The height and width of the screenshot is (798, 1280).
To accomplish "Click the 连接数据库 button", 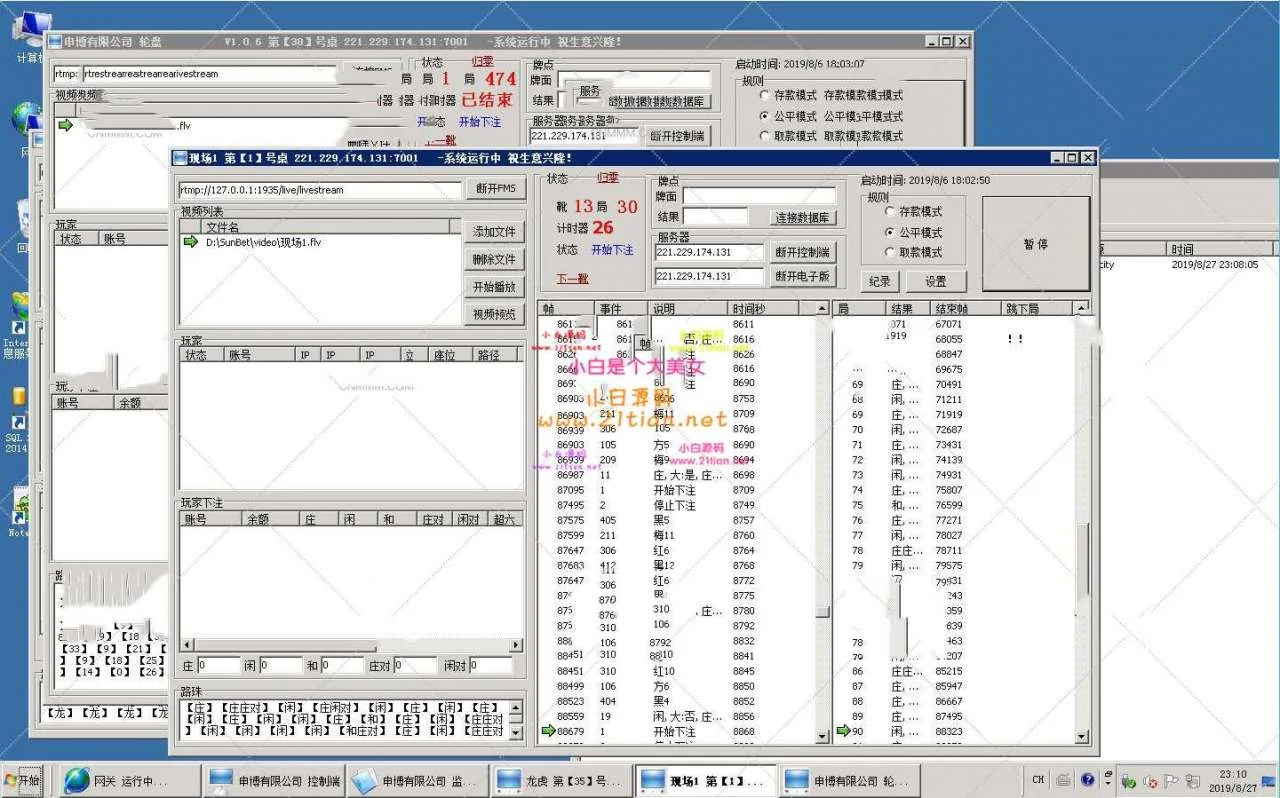I will pyautogui.click(x=801, y=217).
